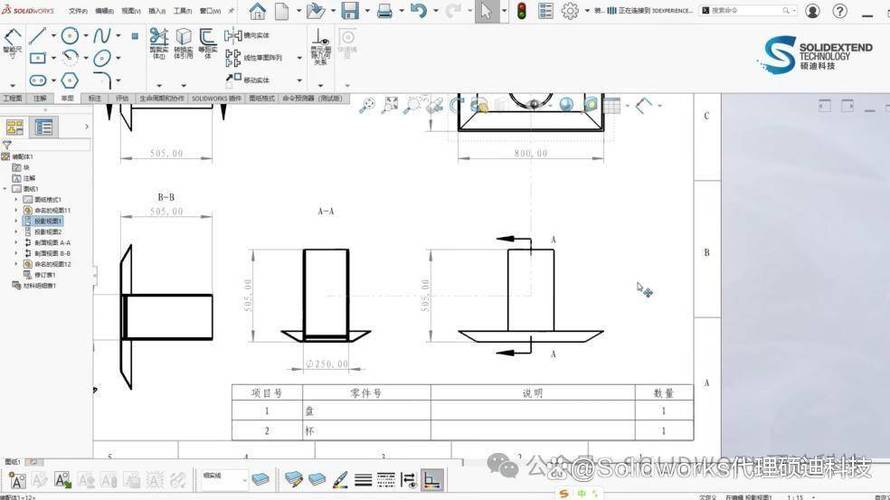This screenshot has width=890, height=500.
Task: Open the 文件 (File) menu
Action: coord(78,11)
